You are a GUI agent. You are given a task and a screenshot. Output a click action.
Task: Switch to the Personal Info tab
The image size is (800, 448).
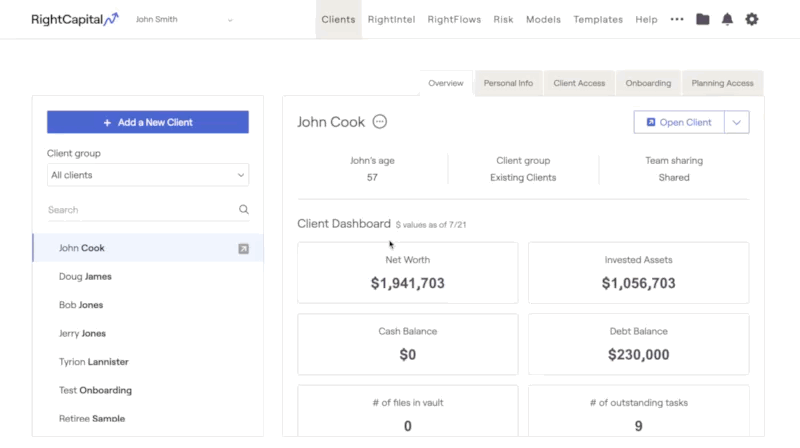click(x=508, y=83)
